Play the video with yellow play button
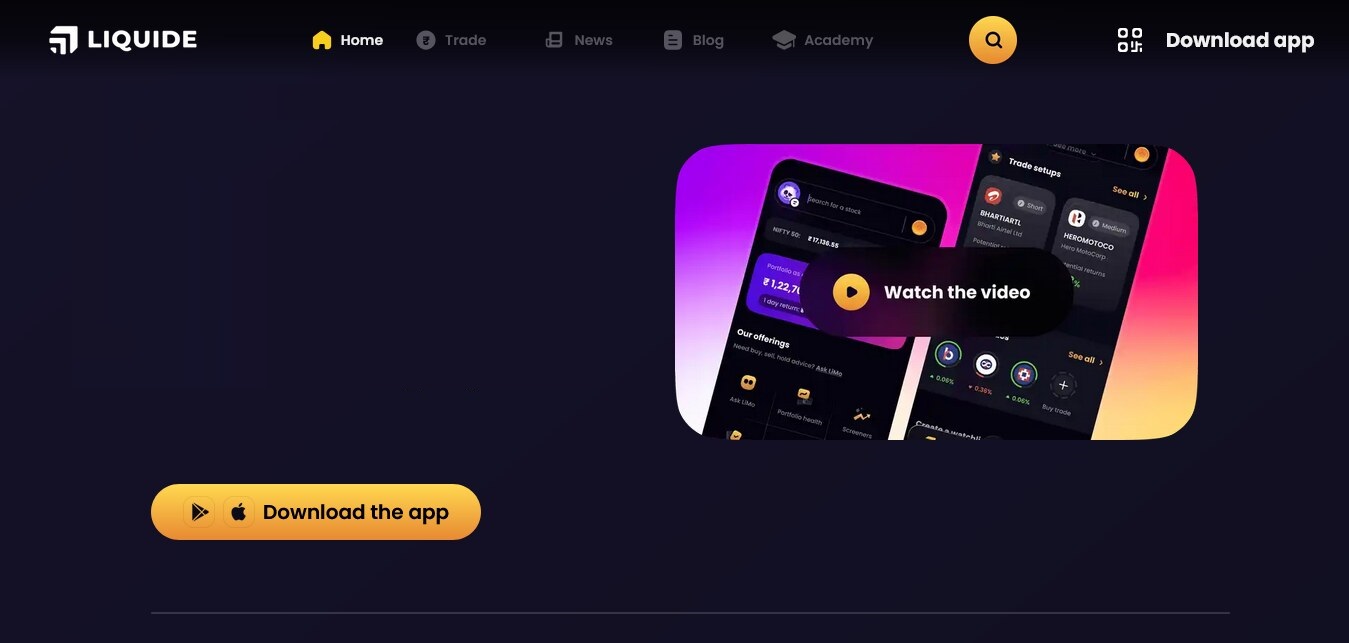The height and width of the screenshot is (643, 1349). click(851, 292)
